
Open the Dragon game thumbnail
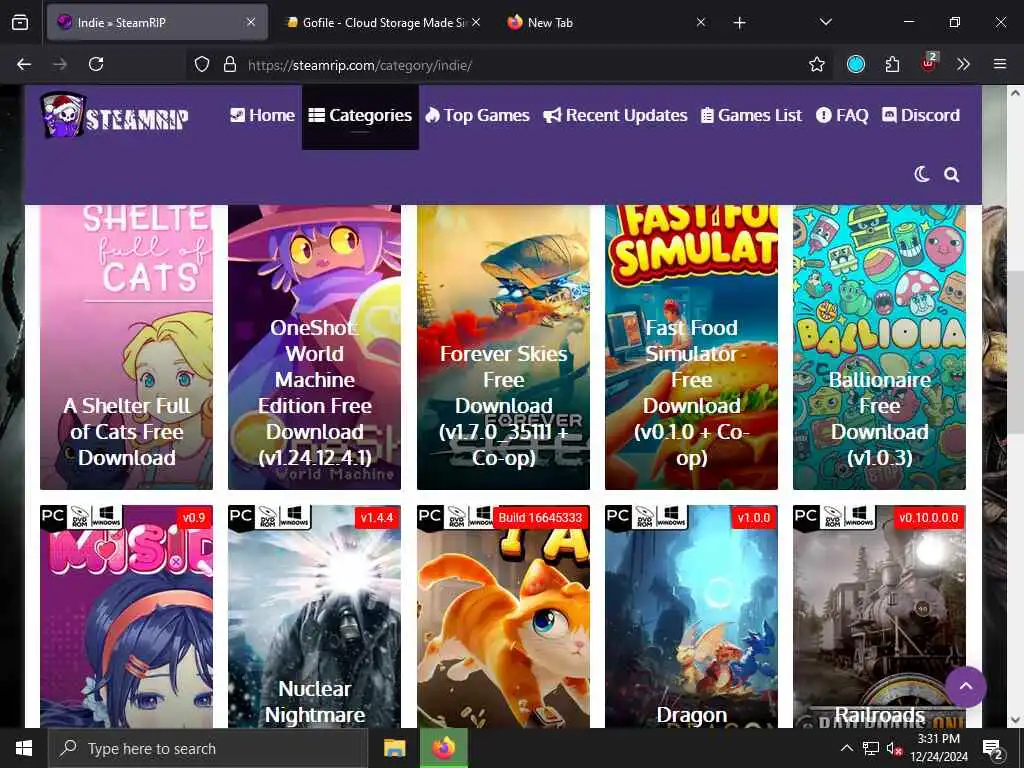pos(691,616)
